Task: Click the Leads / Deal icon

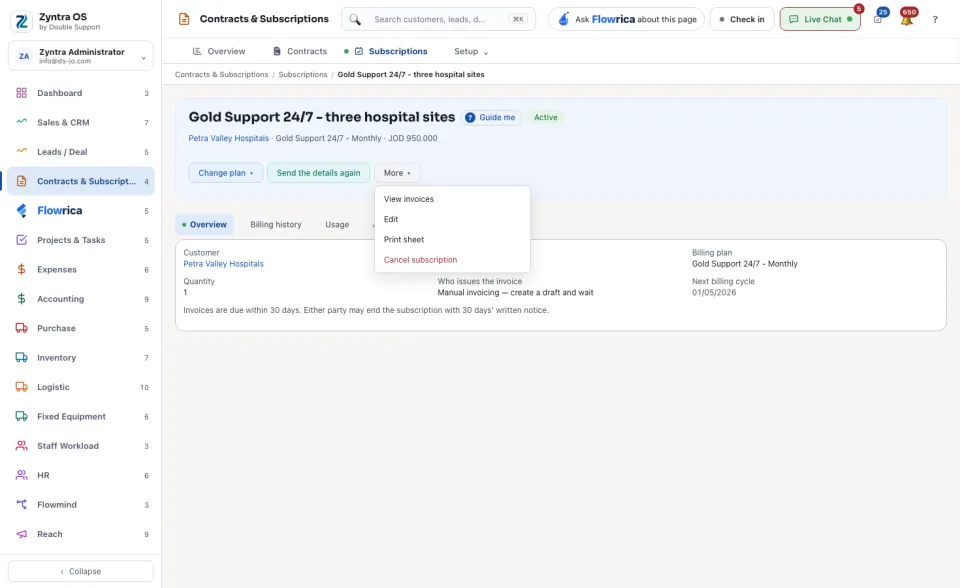Action: click(x=21, y=151)
